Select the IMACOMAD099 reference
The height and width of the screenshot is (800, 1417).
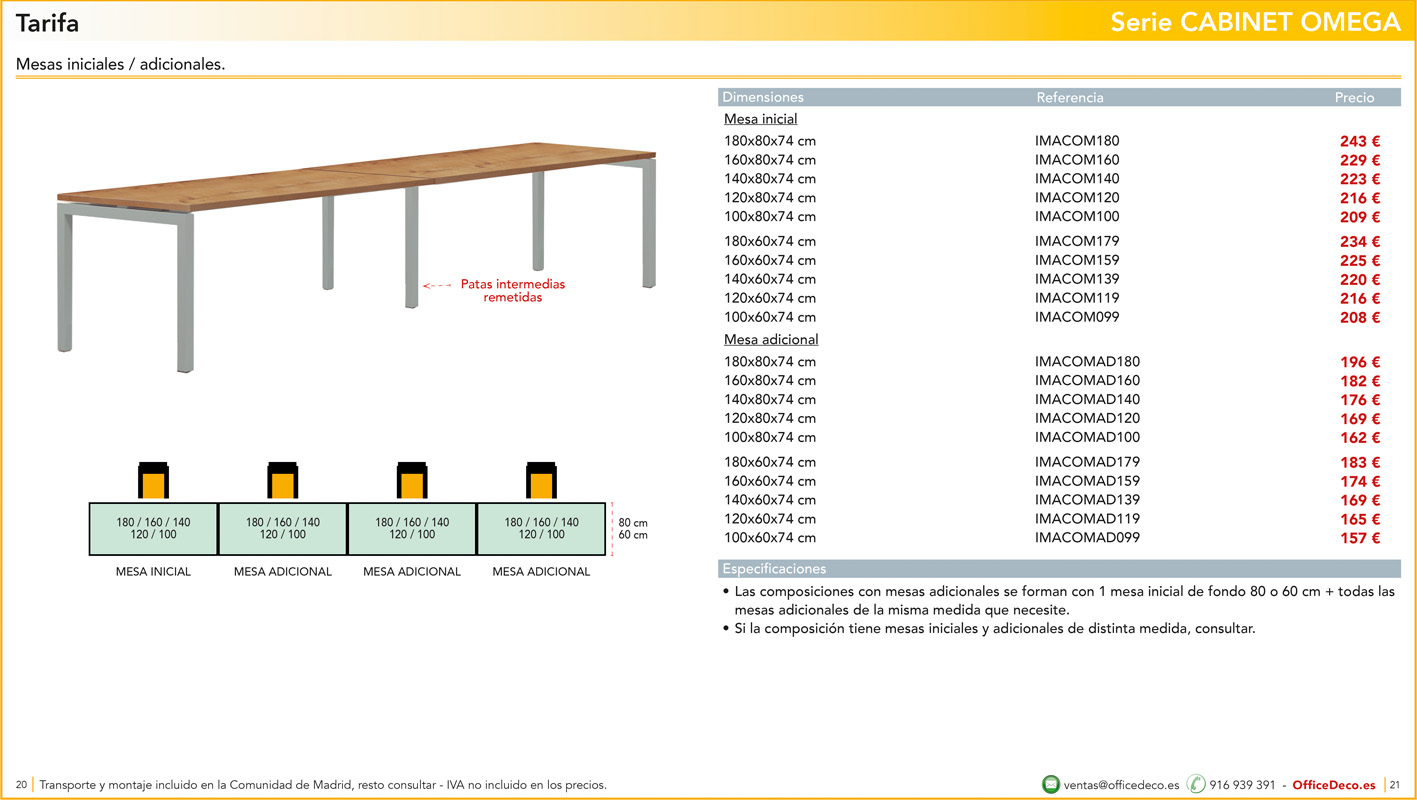[x=1087, y=538]
